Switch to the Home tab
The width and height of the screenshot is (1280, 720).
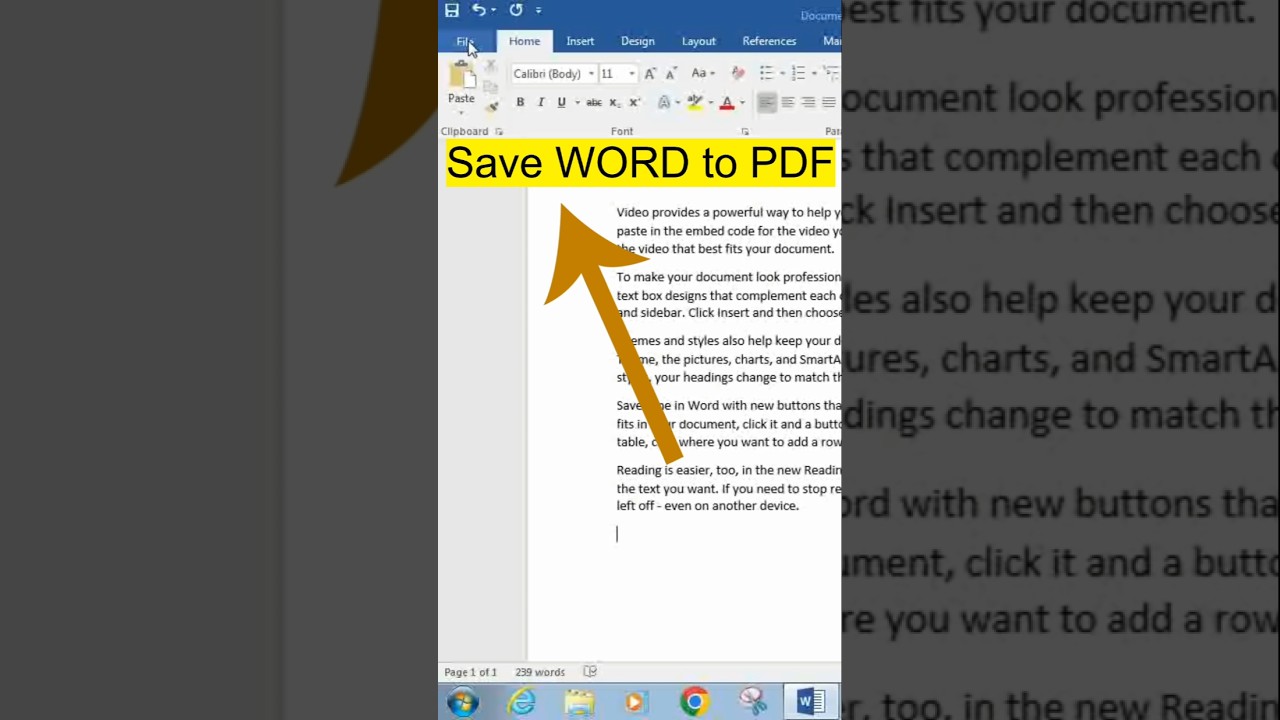click(524, 41)
